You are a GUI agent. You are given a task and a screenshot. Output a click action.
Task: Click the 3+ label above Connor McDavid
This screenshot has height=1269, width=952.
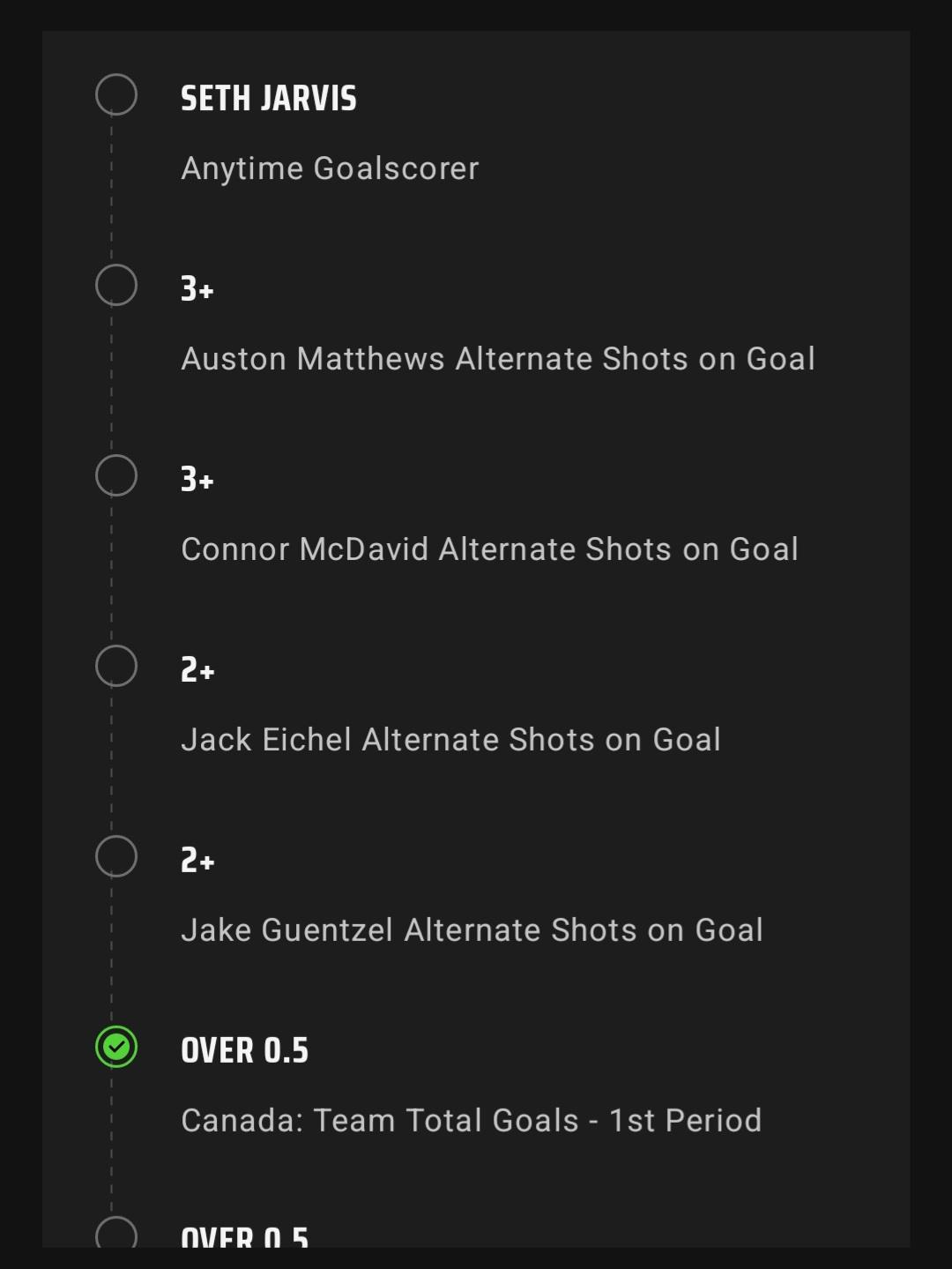click(x=197, y=479)
